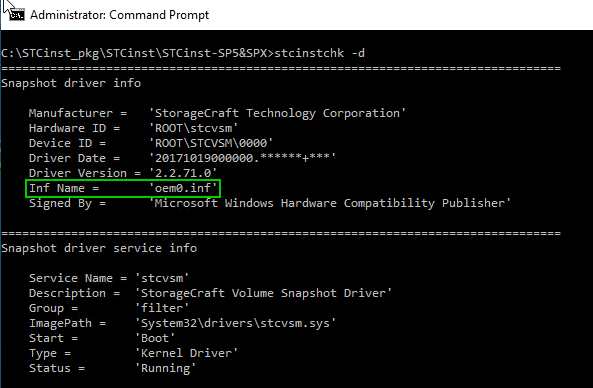Select the Driver Version value '2.2.71.0'
The height and width of the screenshot is (388, 593).
[x=183, y=173]
